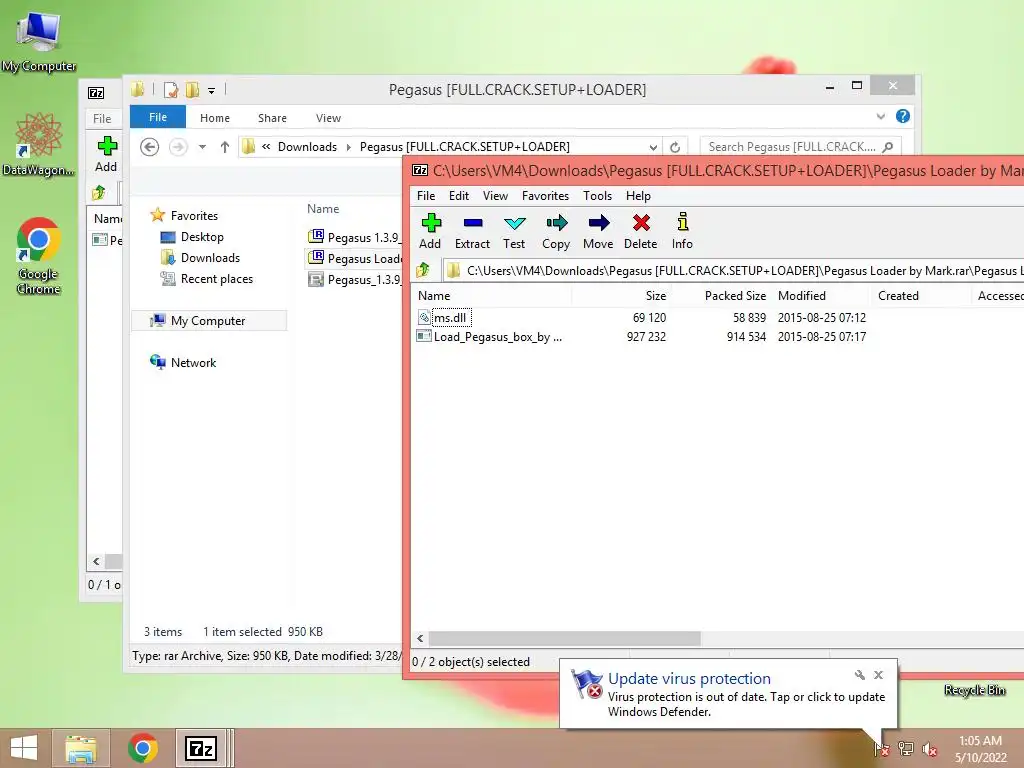Screen dimensions: 1024x768
Task: Open DataWagon desktop shortcut
Action: coord(39,145)
